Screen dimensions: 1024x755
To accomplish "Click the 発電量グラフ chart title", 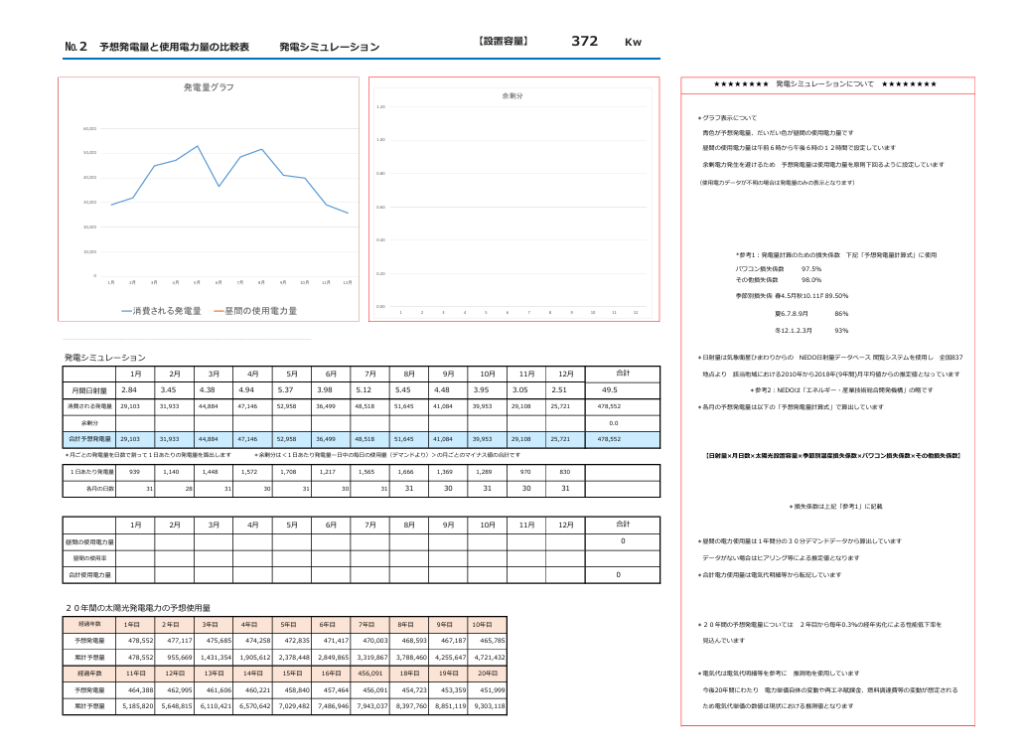I will click(209, 88).
